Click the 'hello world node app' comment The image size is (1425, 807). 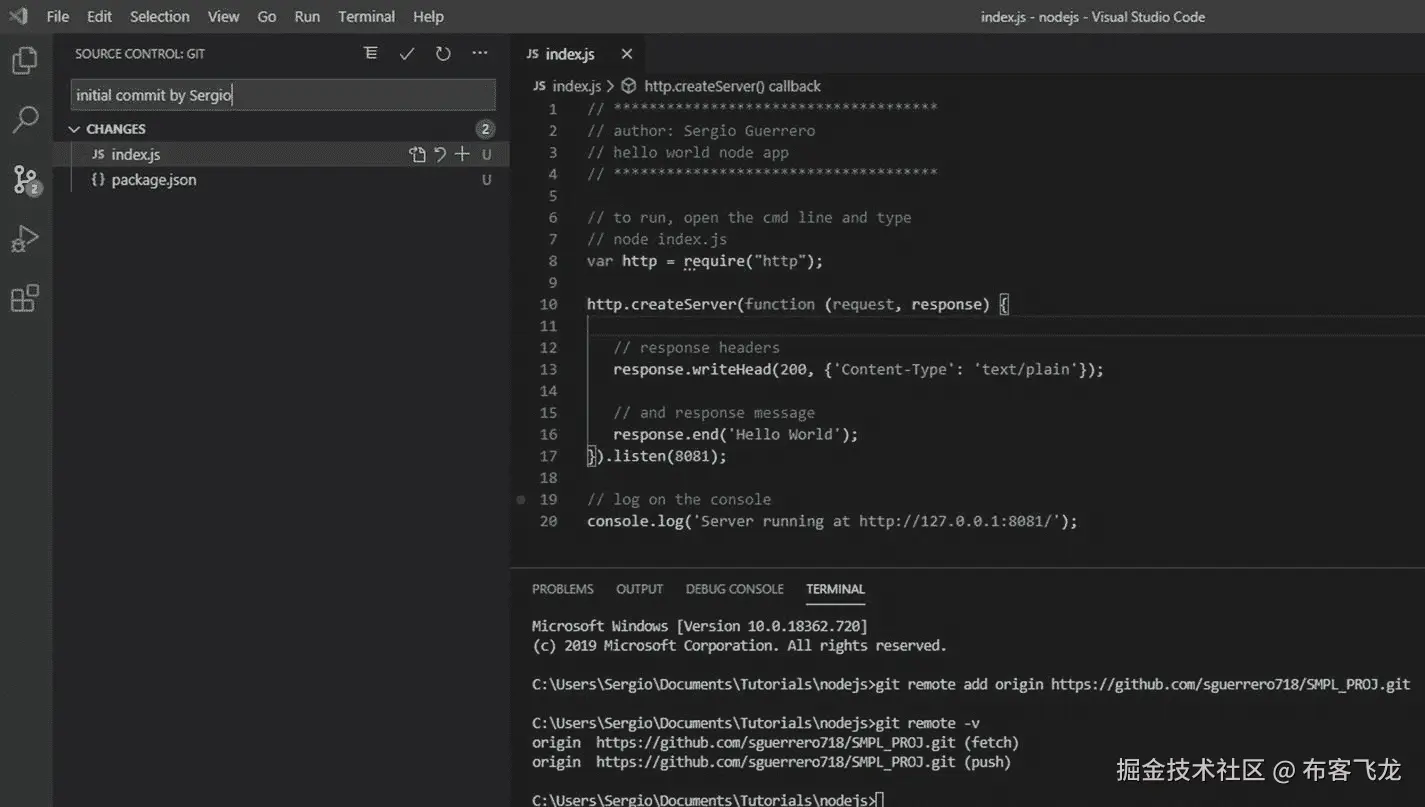pos(688,152)
